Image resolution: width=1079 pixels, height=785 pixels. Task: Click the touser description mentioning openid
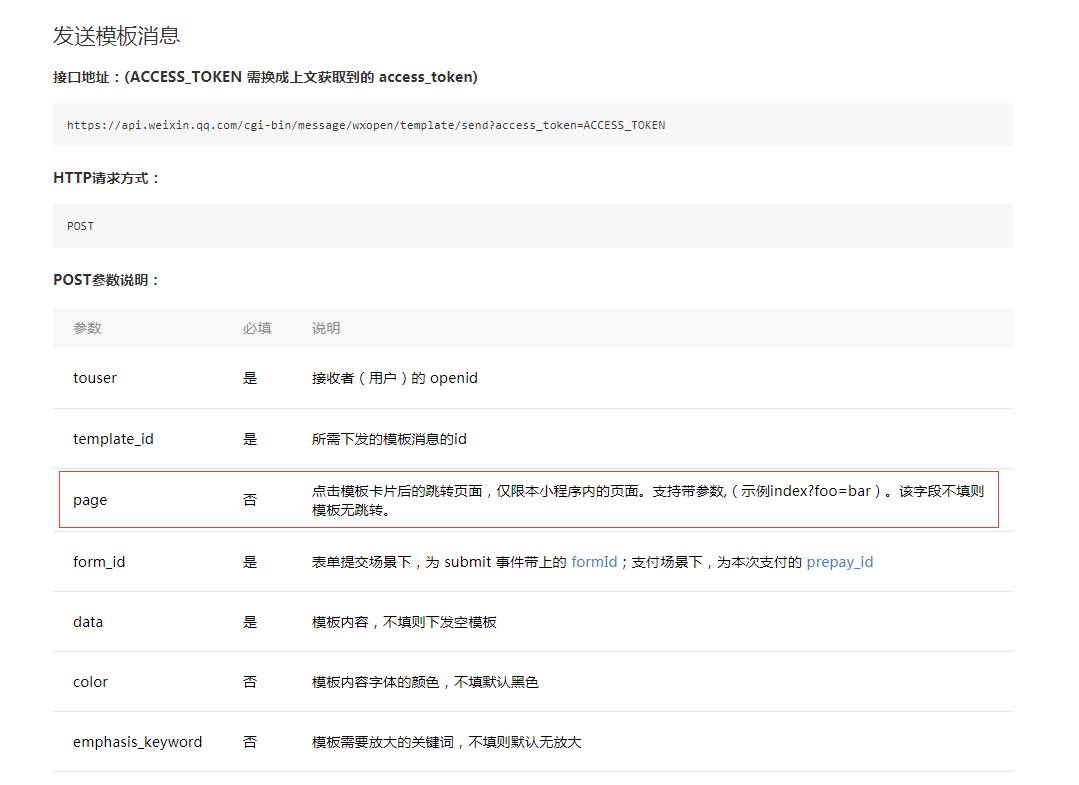[395, 378]
